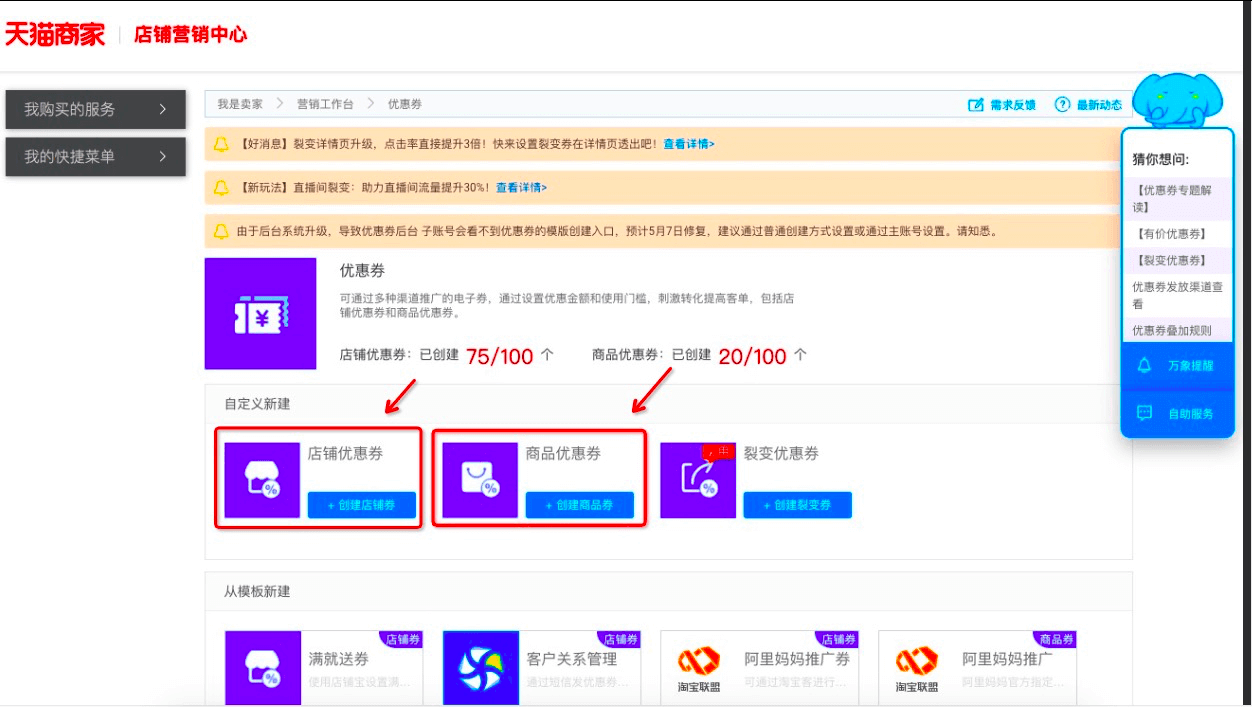This screenshot has width=1252, height=707.
Task: Click the 店铺券 tag on 满就送券 card
Action: [401, 639]
